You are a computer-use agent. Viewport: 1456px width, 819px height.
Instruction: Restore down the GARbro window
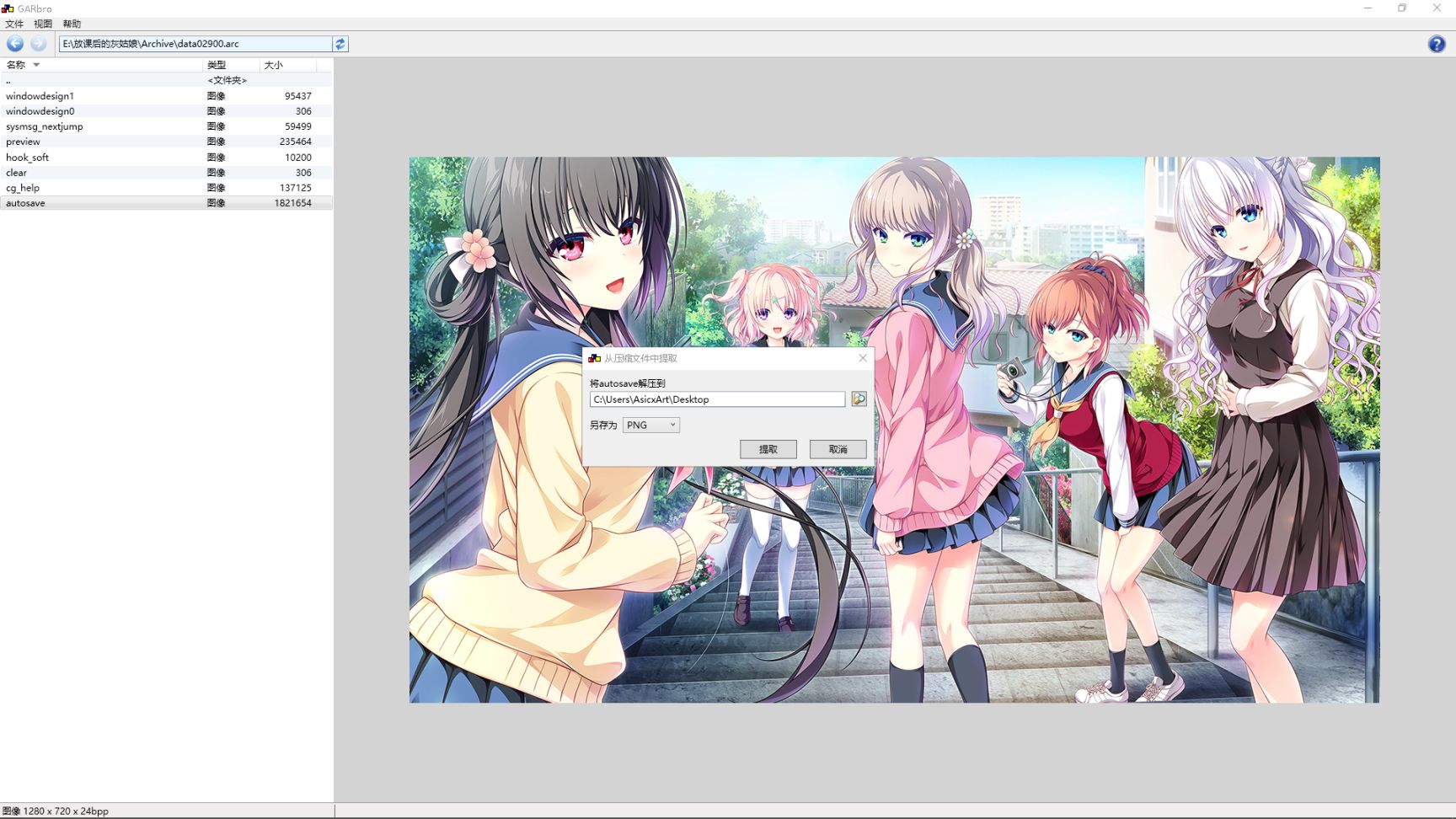pos(1402,8)
